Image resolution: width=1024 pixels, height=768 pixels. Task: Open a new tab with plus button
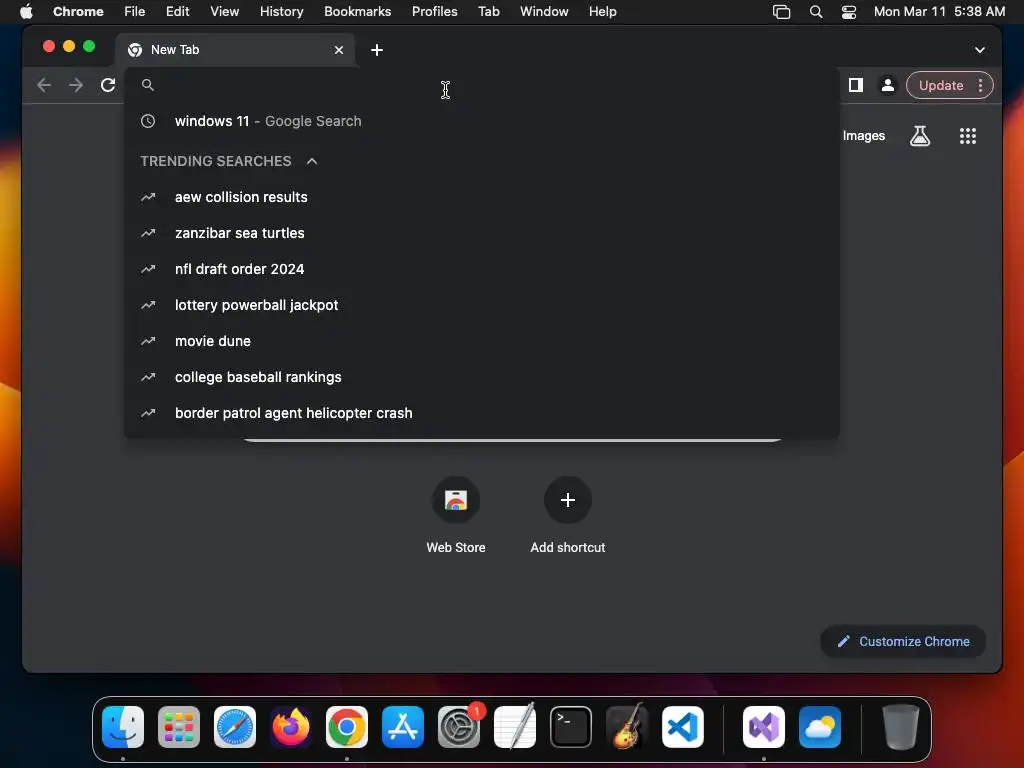point(377,50)
